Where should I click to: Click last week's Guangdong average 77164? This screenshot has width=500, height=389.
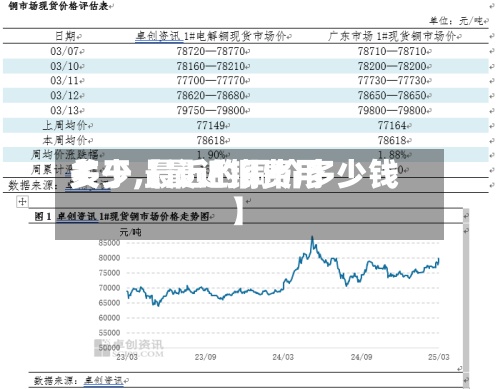(392, 125)
